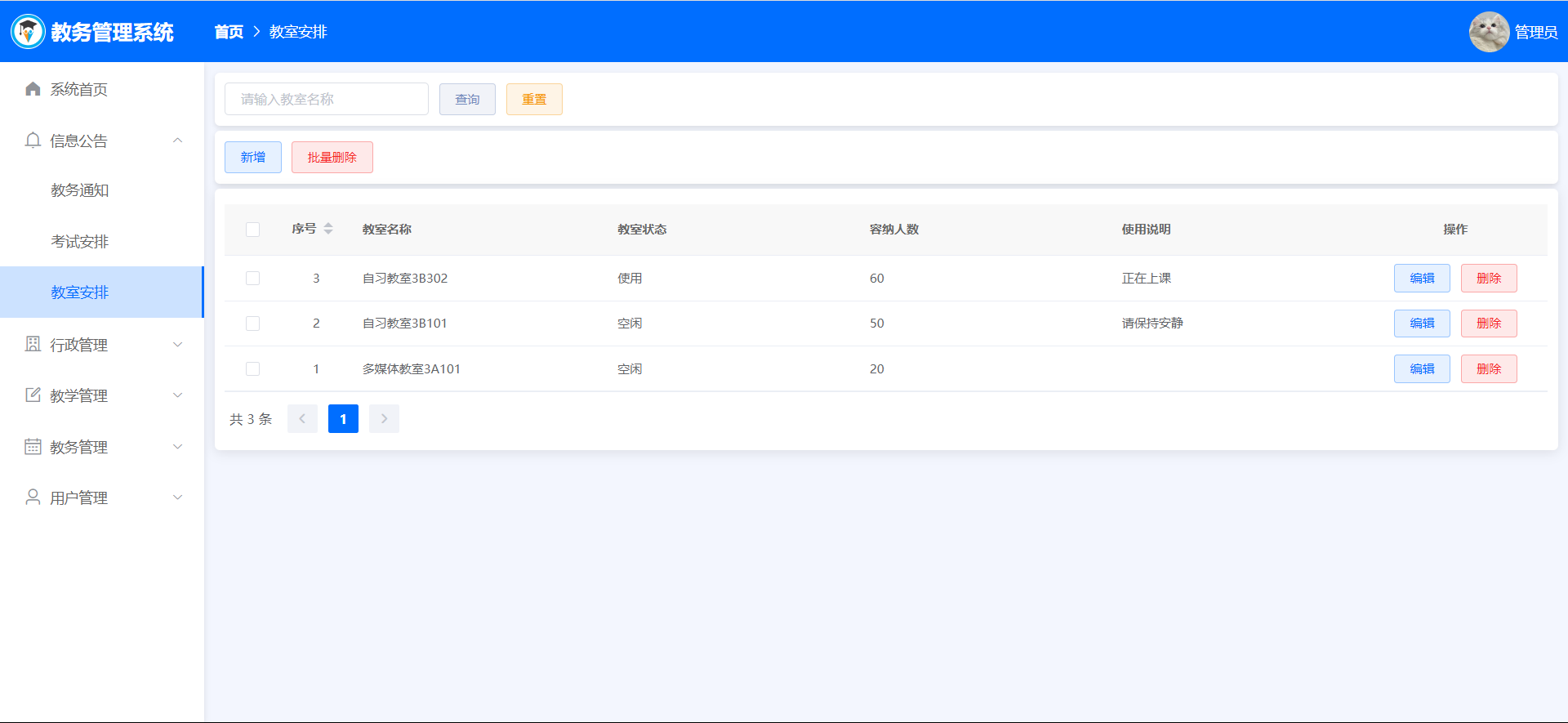Focus the 请输入教室名称 search field
Viewport: 1568px width, 723px height.
click(327, 99)
